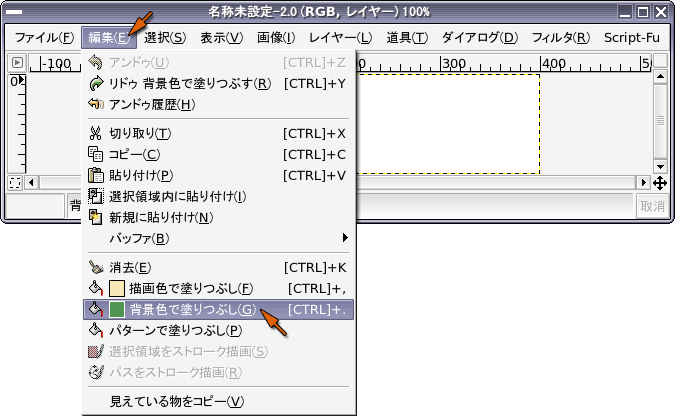
Task: Click the bucket icon for パターンで塗りつぶし
Action: tap(96, 330)
